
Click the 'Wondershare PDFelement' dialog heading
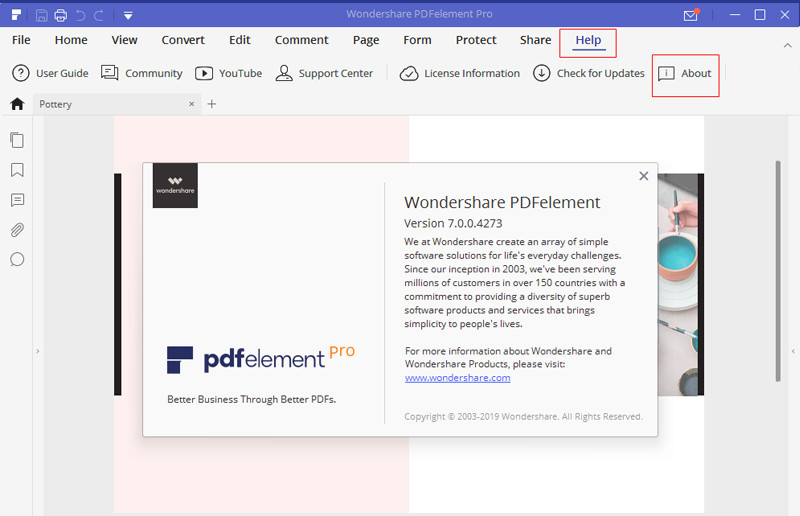click(x=502, y=203)
